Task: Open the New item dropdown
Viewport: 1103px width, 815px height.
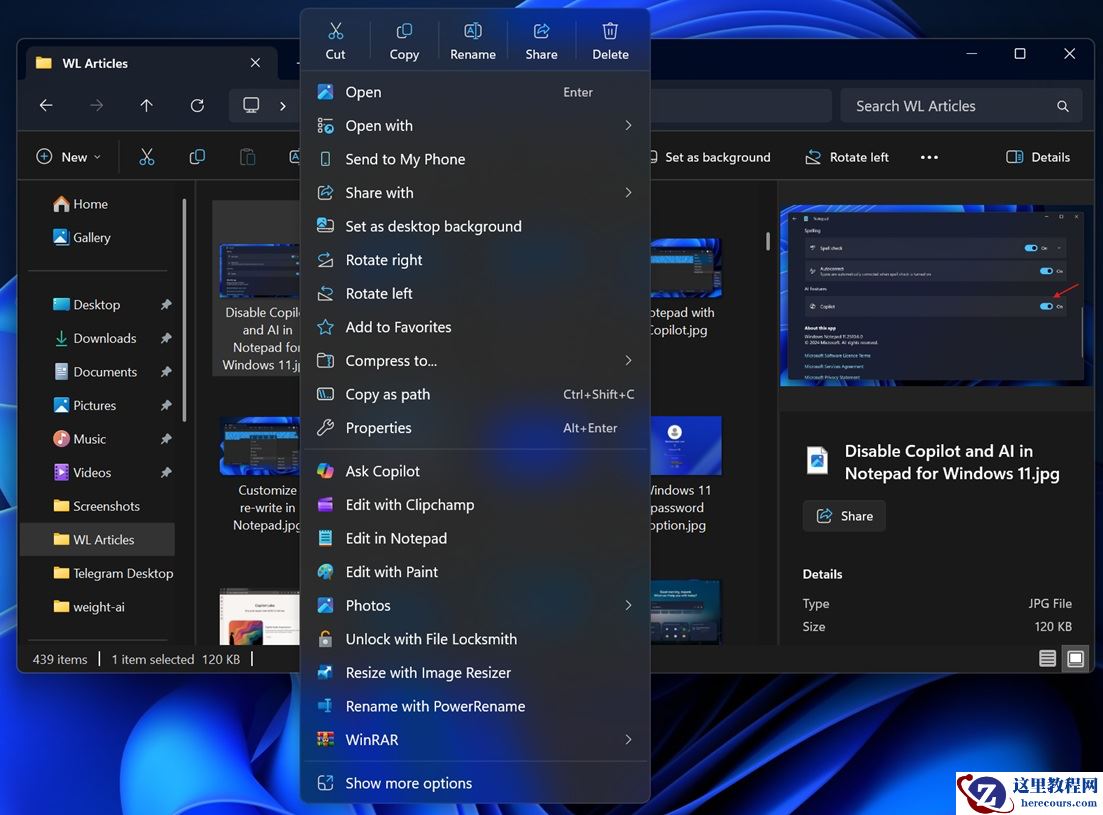Action: tap(68, 157)
